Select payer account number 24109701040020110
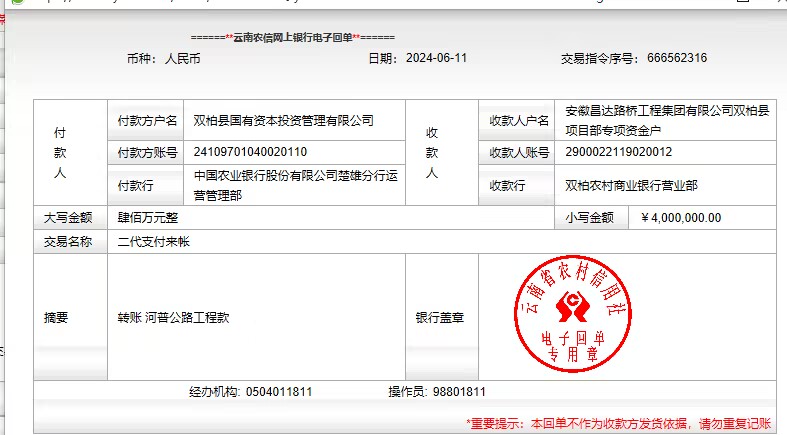787x435 pixels. (x=250, y=153)
